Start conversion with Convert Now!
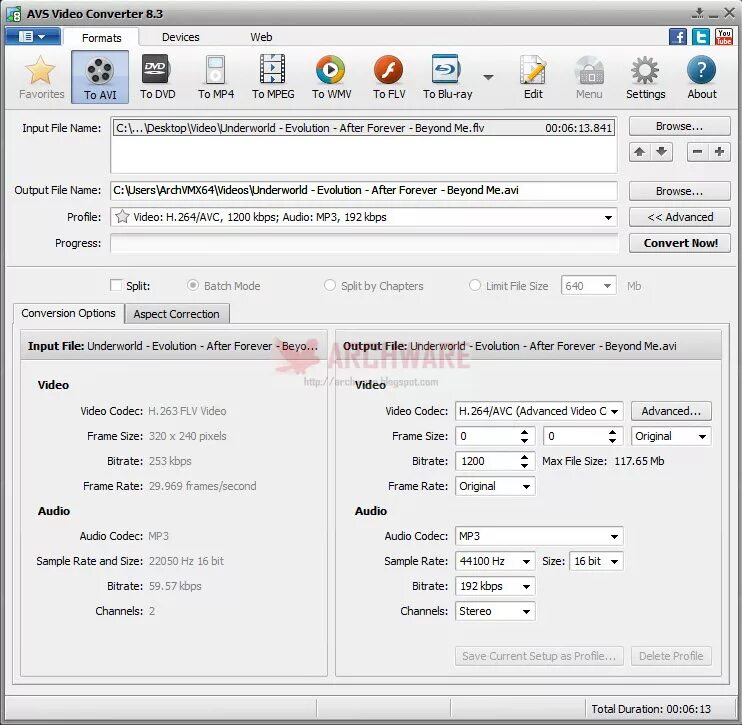This screenshot has height=725, width=742. pos(679,243)
